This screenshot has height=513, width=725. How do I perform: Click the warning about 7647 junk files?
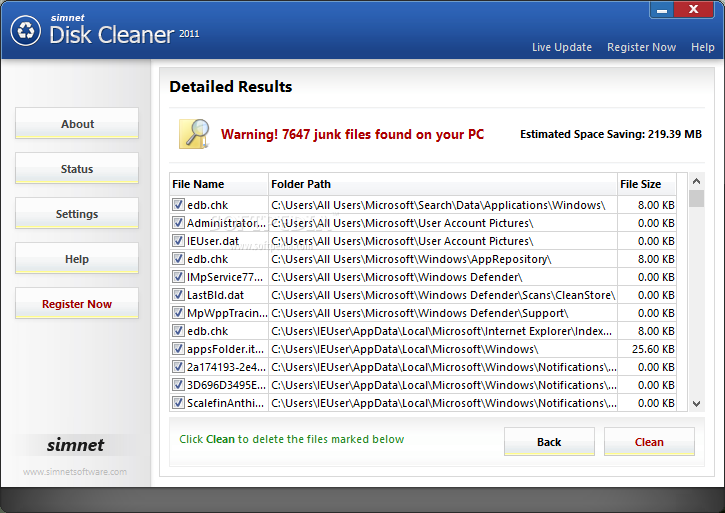[x=352, y=134]
